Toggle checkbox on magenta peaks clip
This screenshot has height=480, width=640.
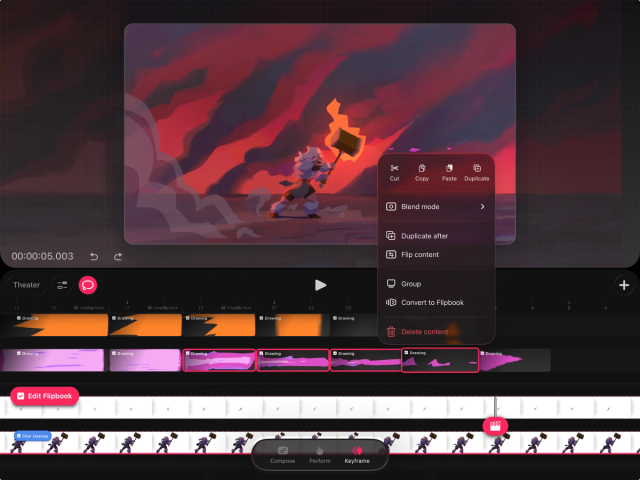[406, 352]
